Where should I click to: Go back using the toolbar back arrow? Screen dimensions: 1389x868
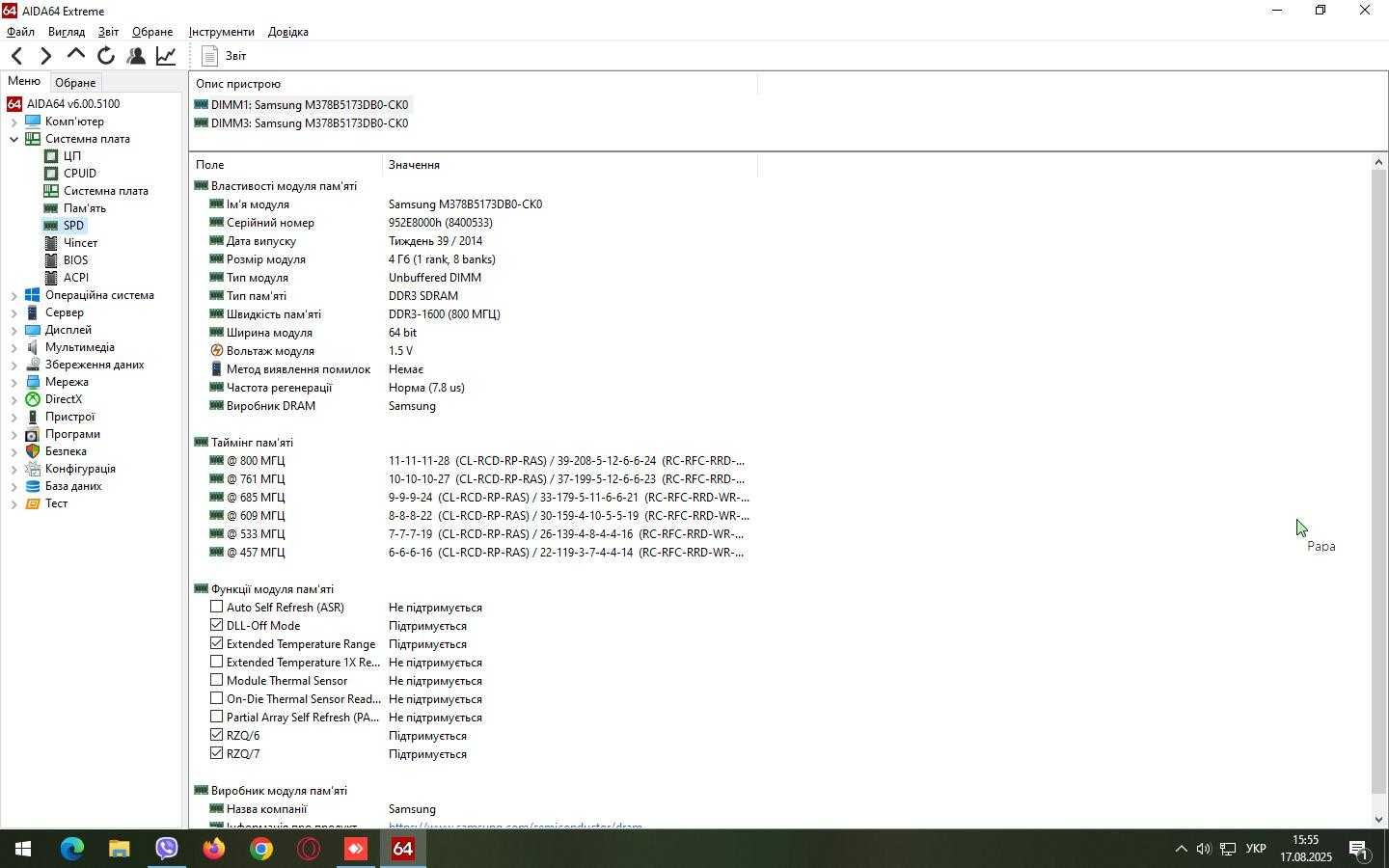(x=16, y=56)
